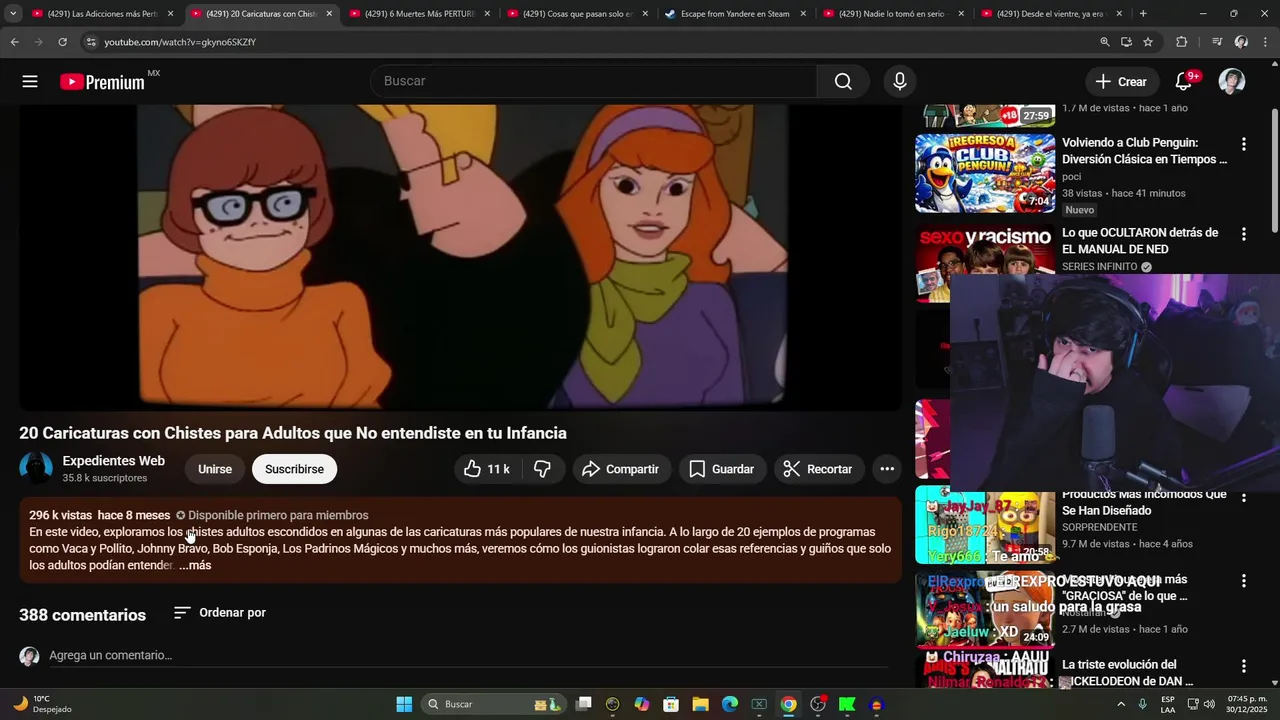Click Agrega un comentario field
Image resolution: width=1280 pixels, height=720 pixels.
[x=468, y=656]
